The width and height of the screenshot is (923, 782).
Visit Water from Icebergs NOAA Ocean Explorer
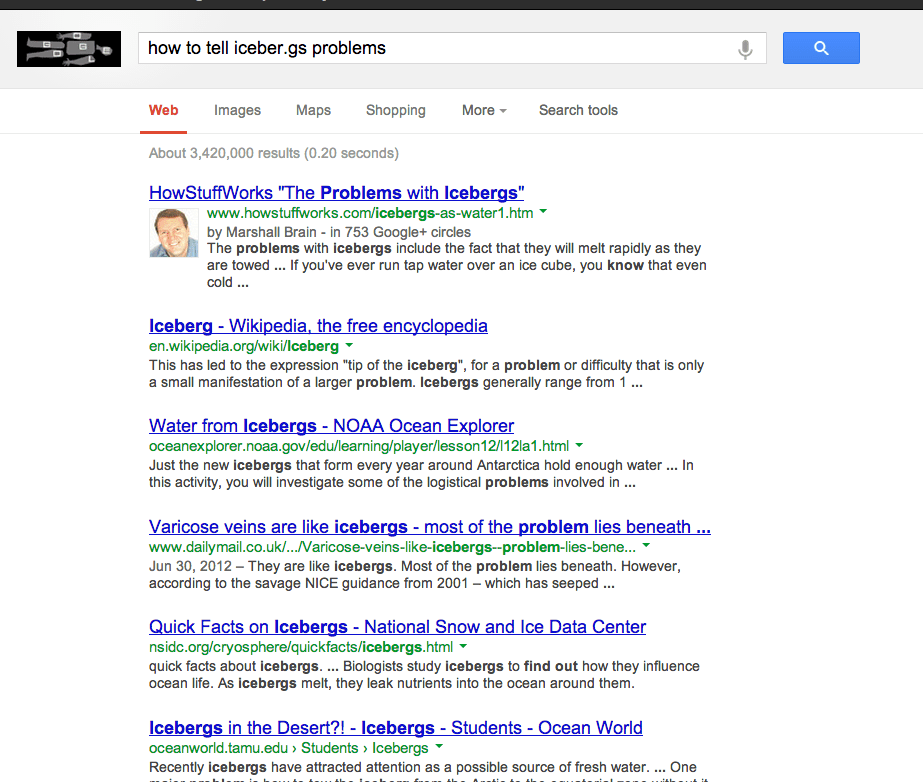(331, 426)
